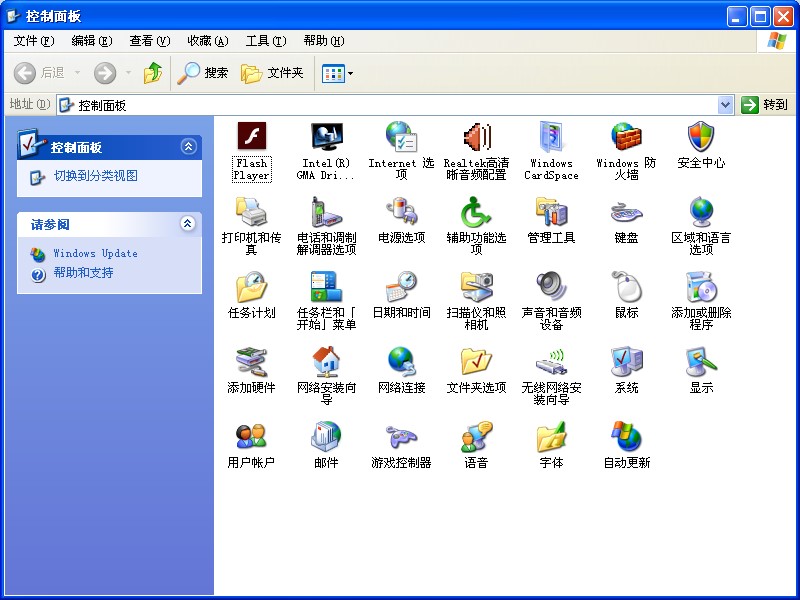The height and width of the screenshot is (600, 800).
Task: Open Realtek高清晰音频配置 icon
Action: [476, 137]
